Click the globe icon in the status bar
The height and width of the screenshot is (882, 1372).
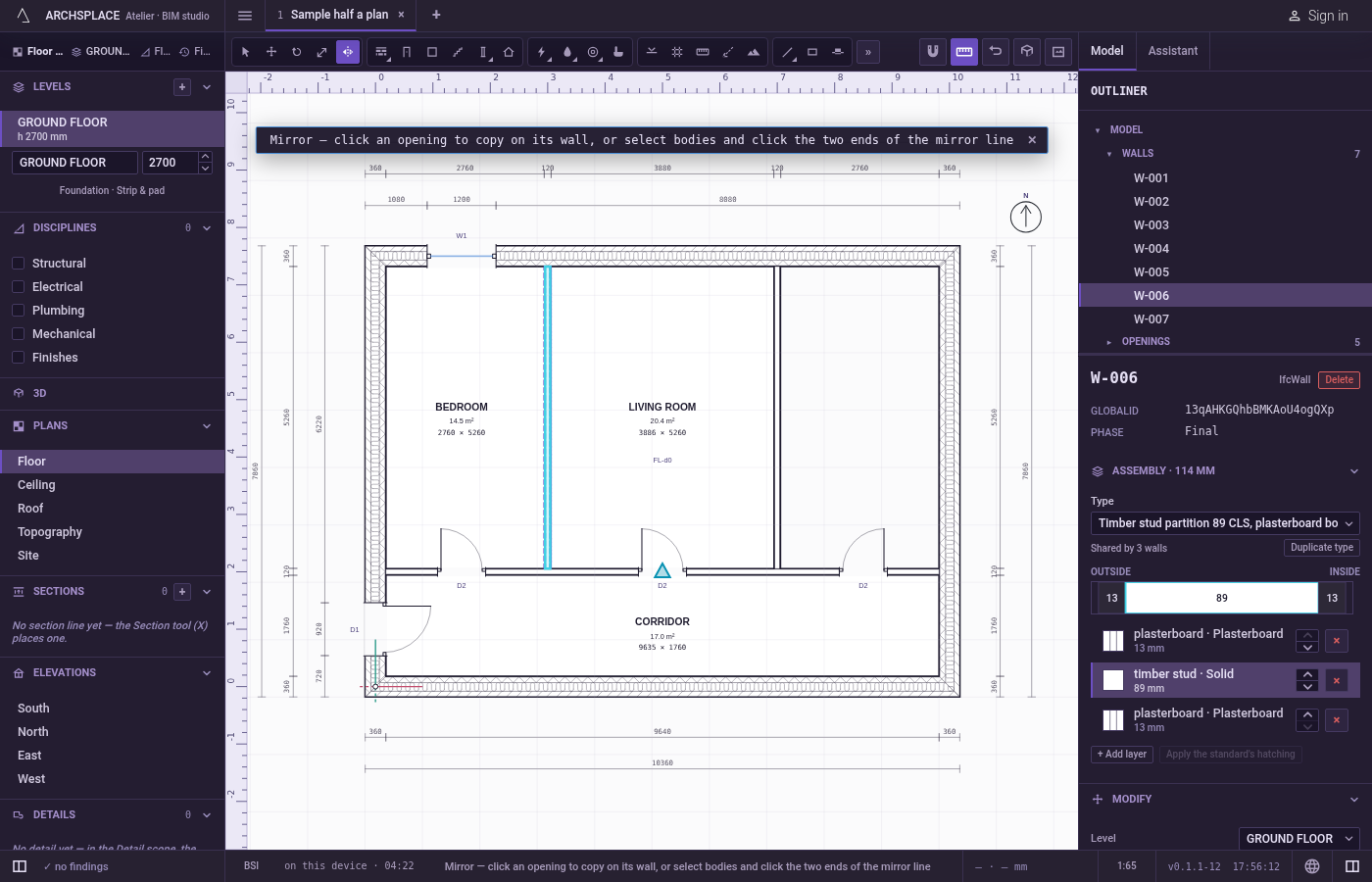tap(1312, 866)
